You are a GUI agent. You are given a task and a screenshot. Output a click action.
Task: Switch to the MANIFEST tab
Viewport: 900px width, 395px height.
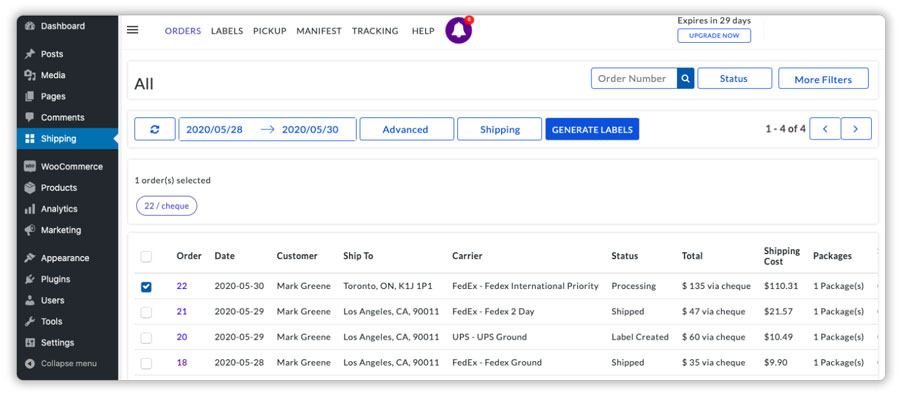click(319, 31)
